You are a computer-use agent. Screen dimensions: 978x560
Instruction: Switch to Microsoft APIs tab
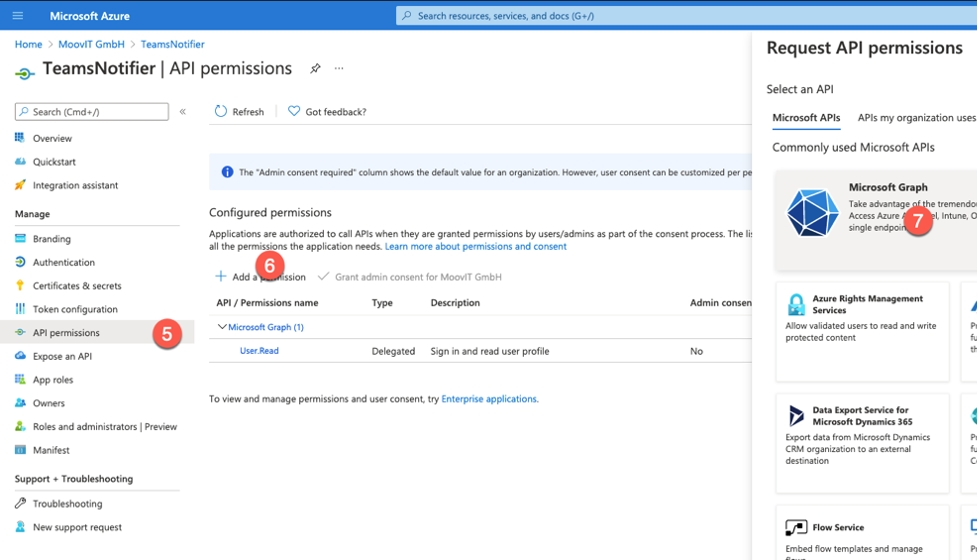806,118
